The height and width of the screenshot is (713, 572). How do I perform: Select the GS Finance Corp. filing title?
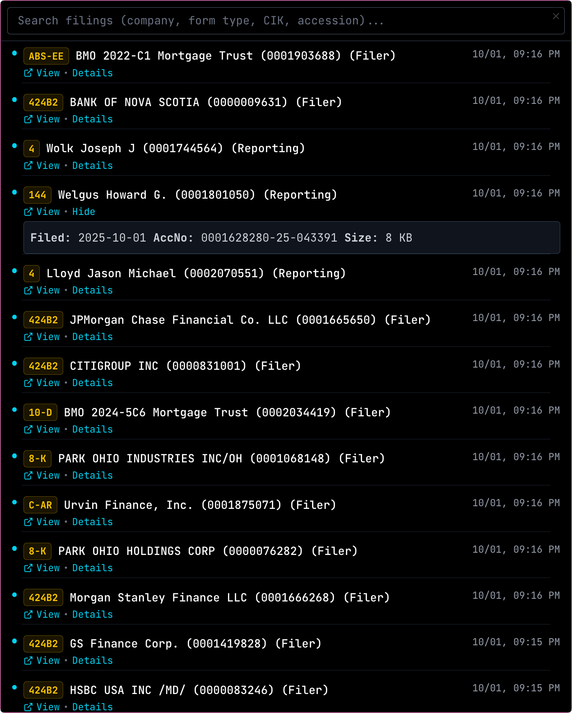point(196,644)
